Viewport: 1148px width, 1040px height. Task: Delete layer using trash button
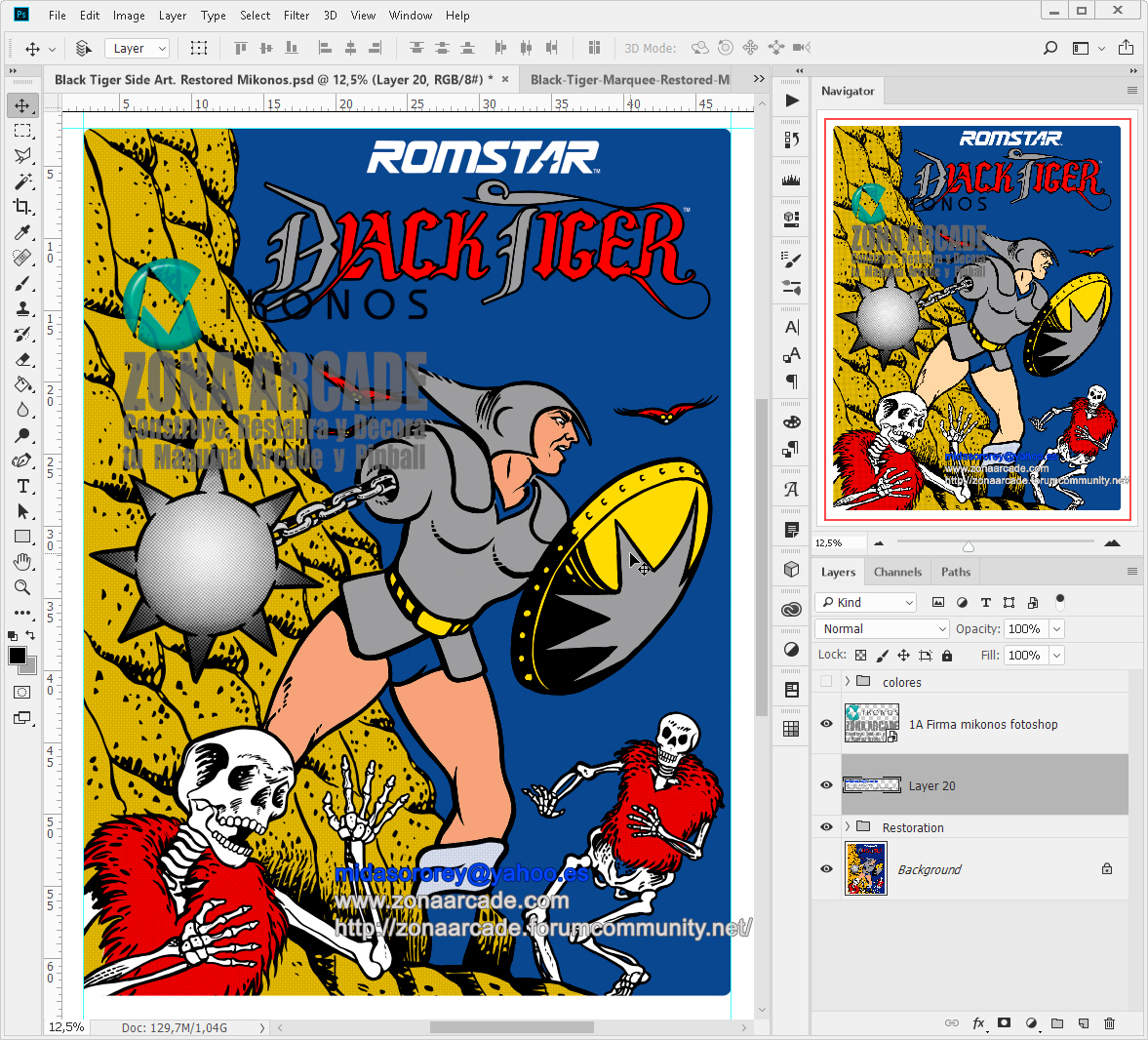1109,1022
